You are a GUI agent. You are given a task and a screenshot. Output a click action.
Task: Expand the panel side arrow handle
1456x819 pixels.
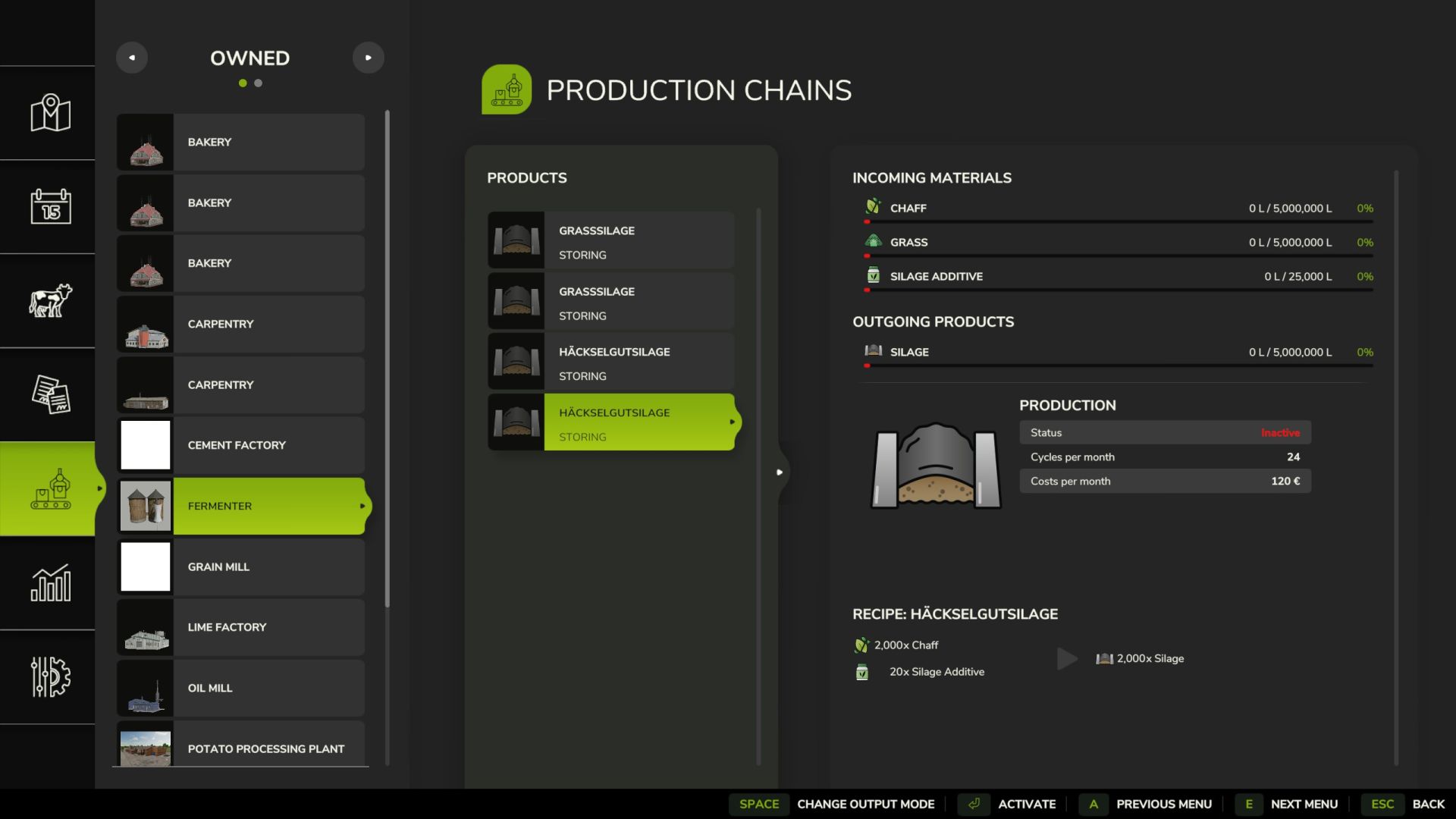[780, 472]
